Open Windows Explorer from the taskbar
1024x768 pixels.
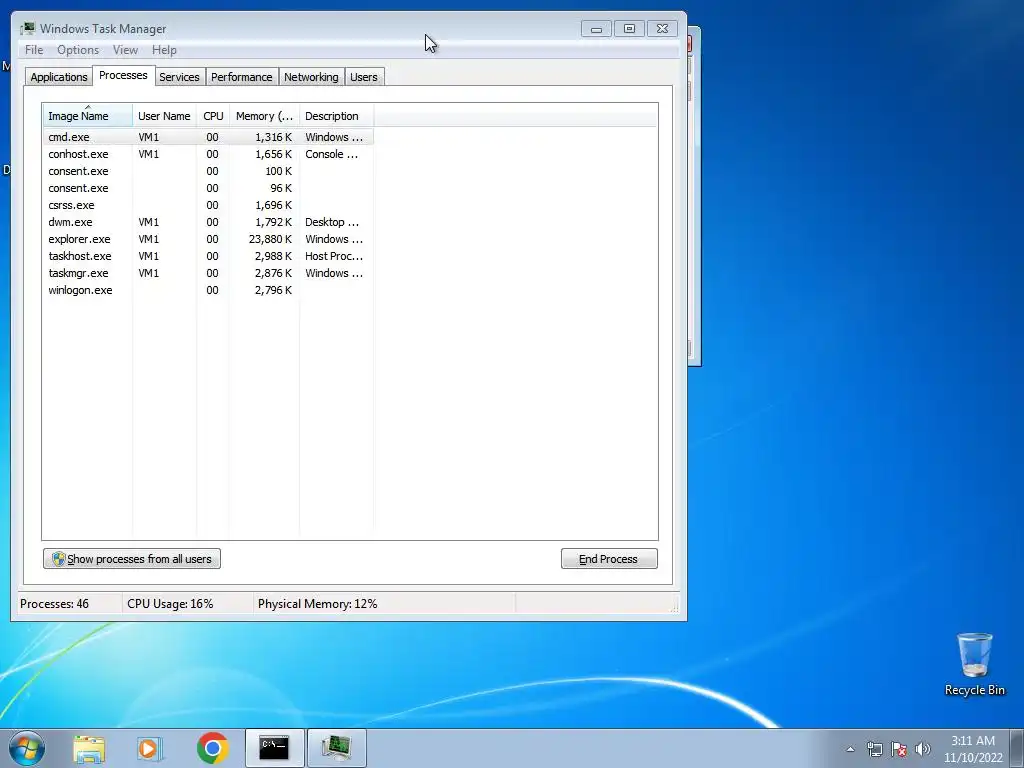[x=89, y=748]
